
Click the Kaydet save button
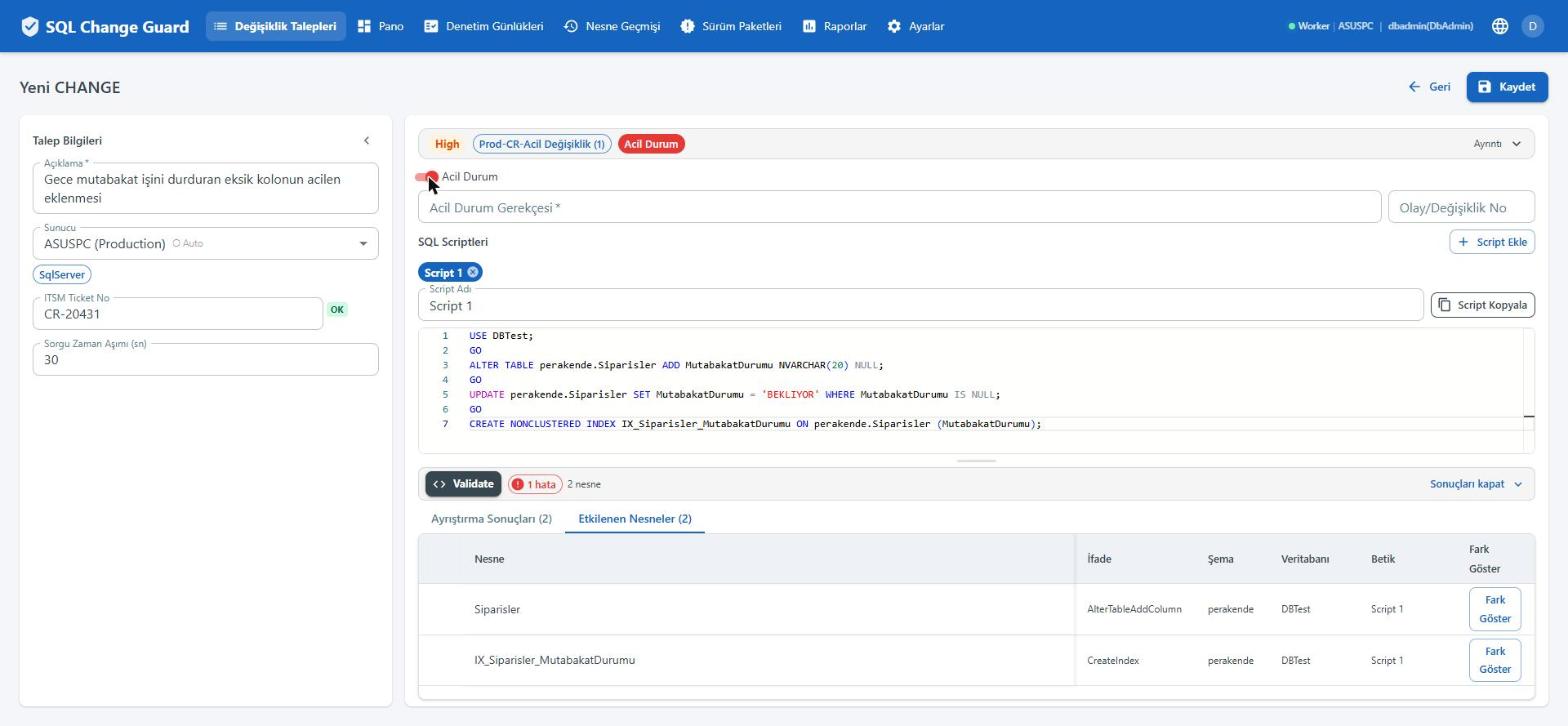1507,87
